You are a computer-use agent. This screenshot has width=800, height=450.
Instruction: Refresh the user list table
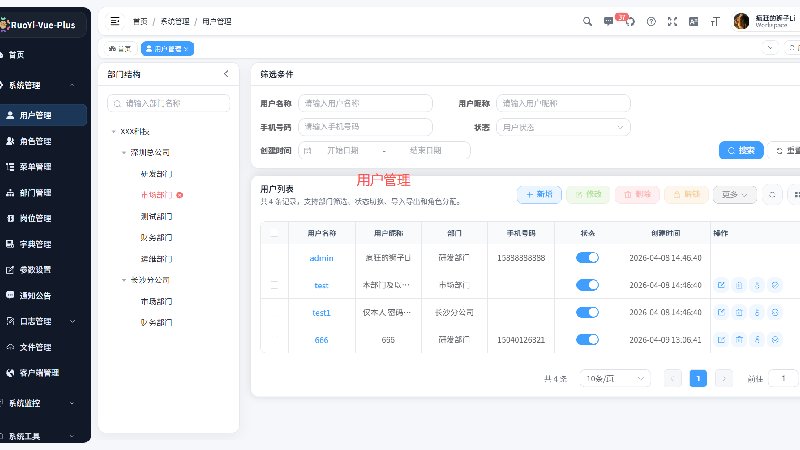pos(772,194)
